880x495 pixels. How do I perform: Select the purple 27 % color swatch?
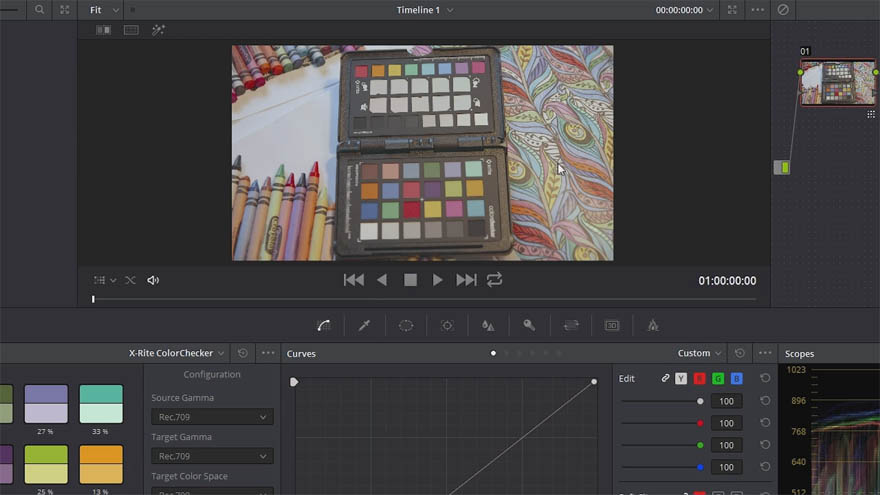(46, 404)
